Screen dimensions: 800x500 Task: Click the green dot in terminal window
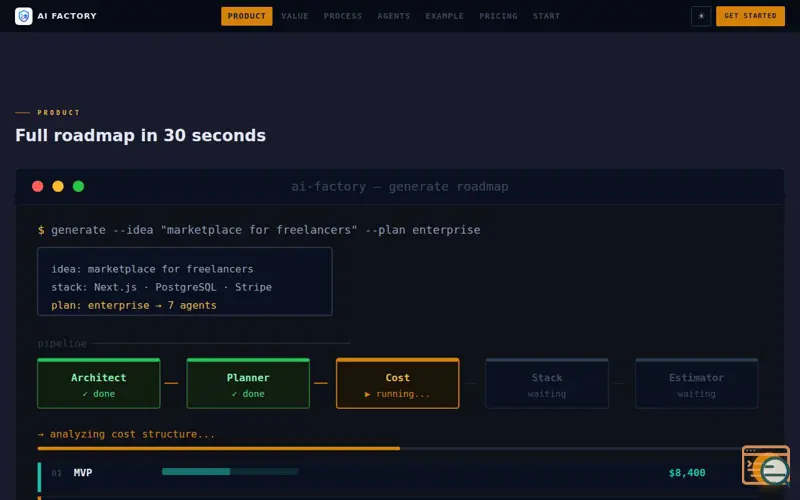click(78, 186)
